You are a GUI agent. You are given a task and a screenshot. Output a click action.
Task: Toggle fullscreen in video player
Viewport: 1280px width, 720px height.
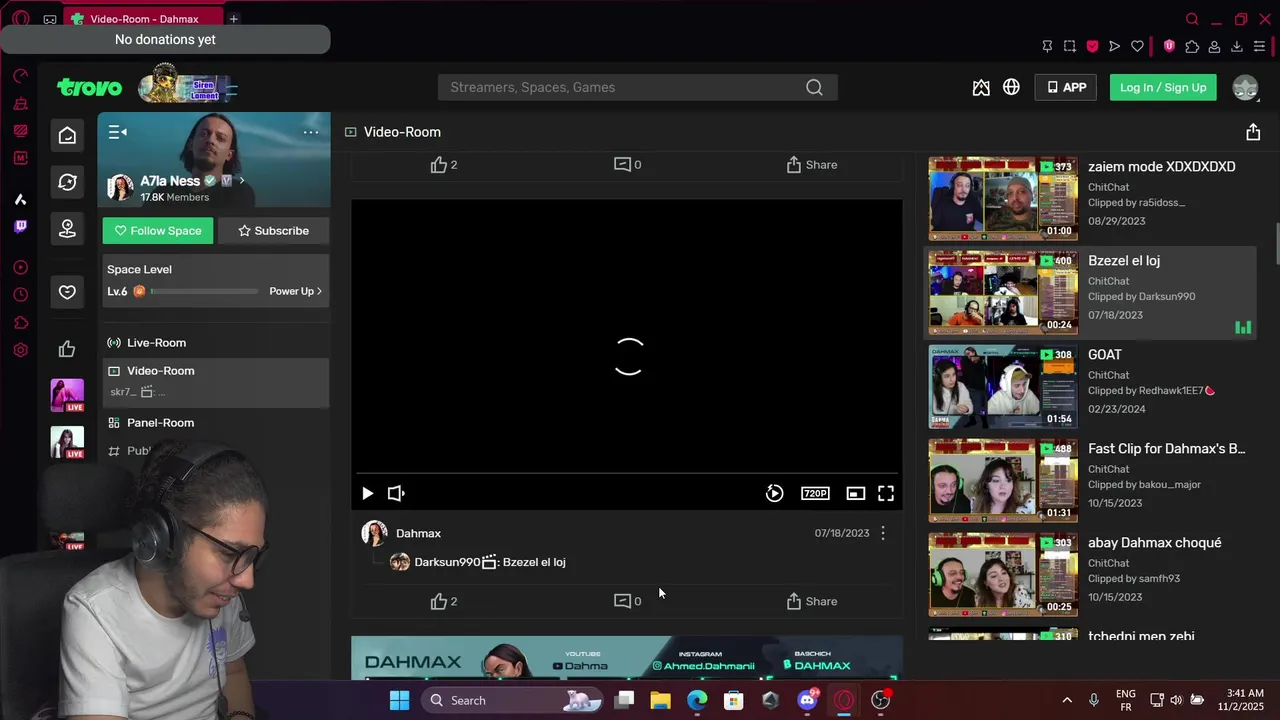[886, 493]
